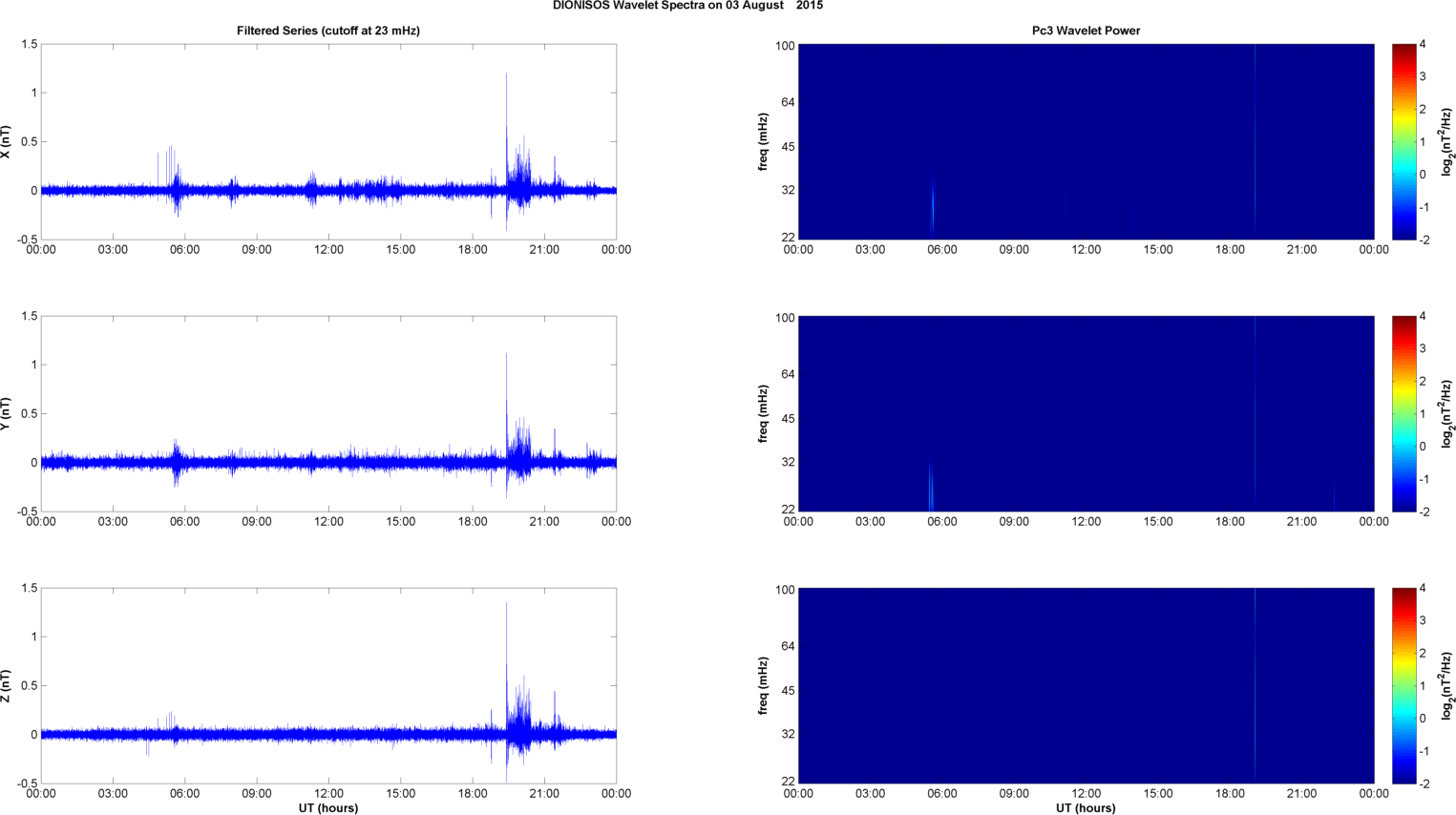
Task: Click the DIONISOS Wavelet Spectra figure title
Action: [687, 6]
